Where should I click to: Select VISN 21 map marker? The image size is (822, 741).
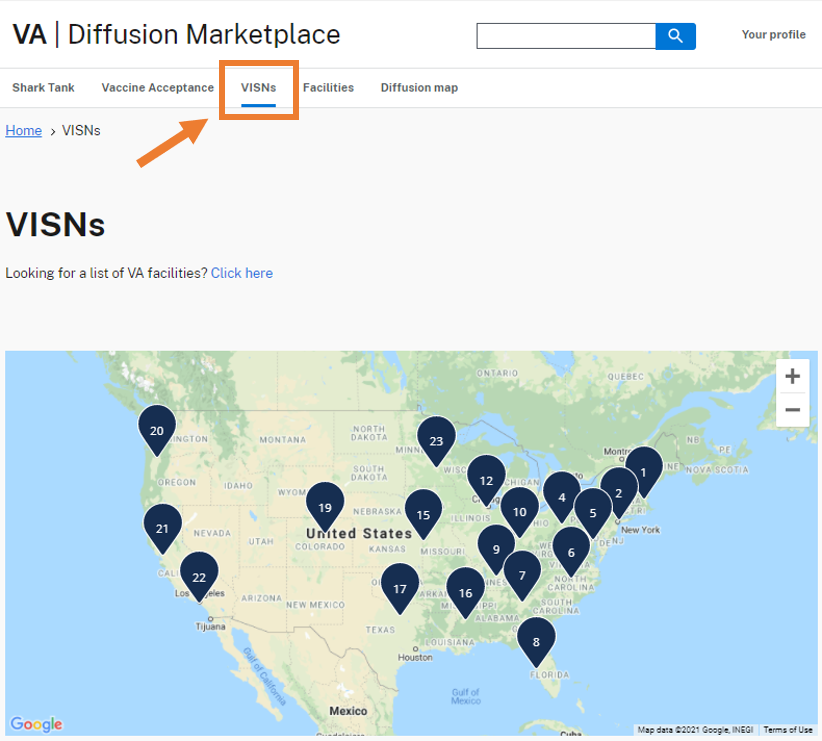click(x=163, y=528)
